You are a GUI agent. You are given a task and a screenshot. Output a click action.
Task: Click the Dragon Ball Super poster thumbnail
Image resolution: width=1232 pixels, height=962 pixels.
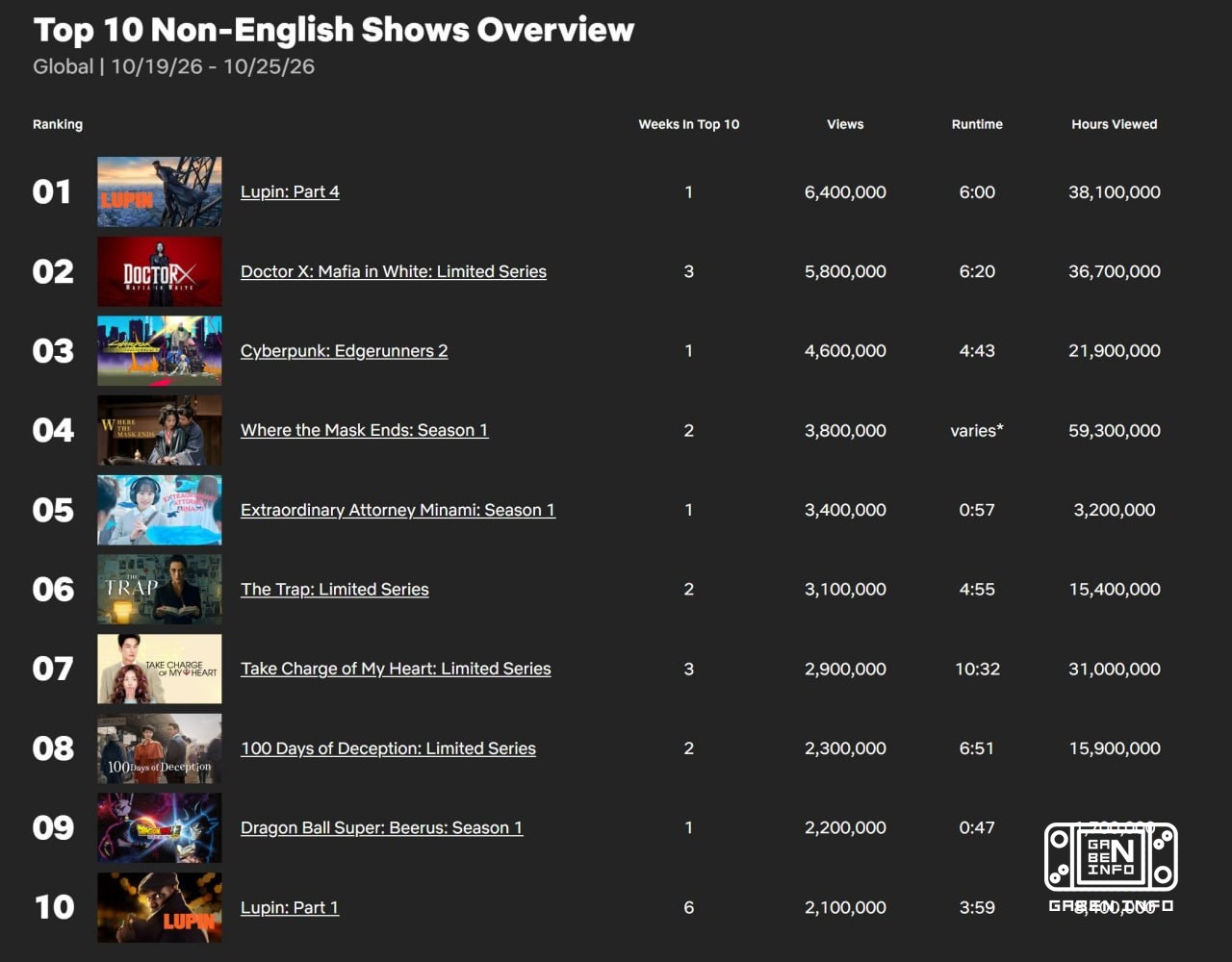click(x=160, y=827)
